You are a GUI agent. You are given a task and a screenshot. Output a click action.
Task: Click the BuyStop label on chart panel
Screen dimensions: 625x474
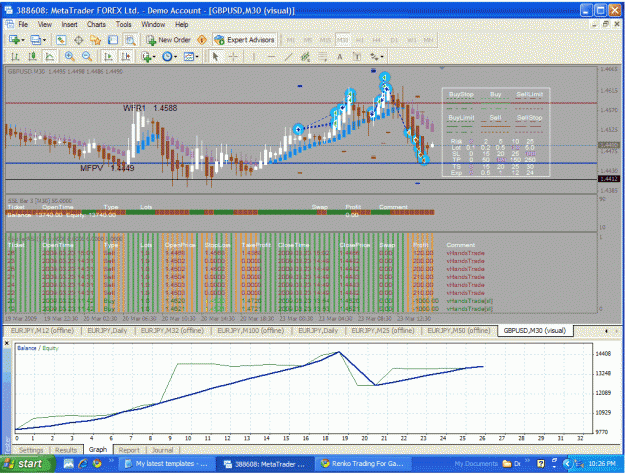pos(461,94)
